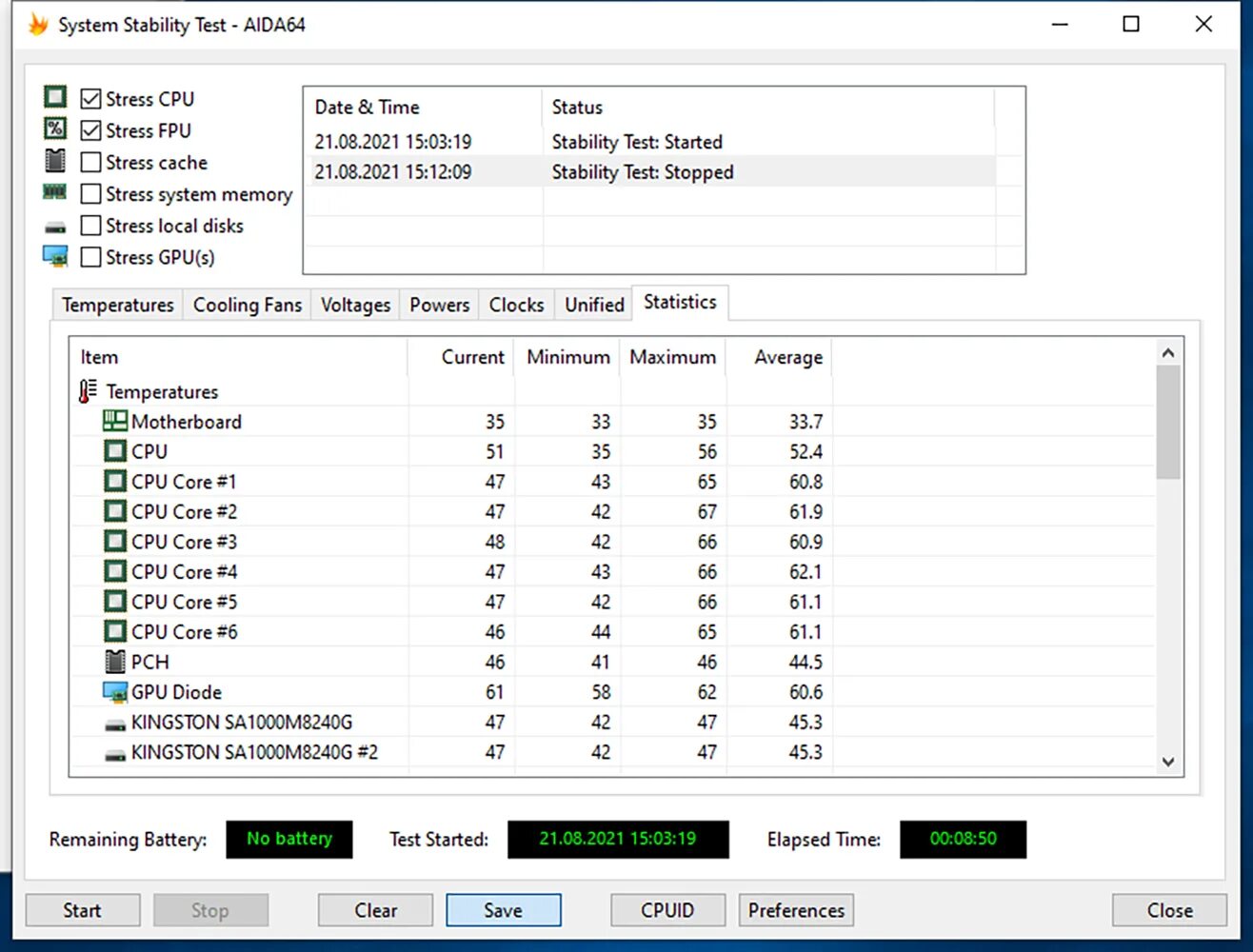The height and width of the screenshot is (952, 1253).
Task: Click the CPU Core #5 chip icon
Action: (115, 602)
